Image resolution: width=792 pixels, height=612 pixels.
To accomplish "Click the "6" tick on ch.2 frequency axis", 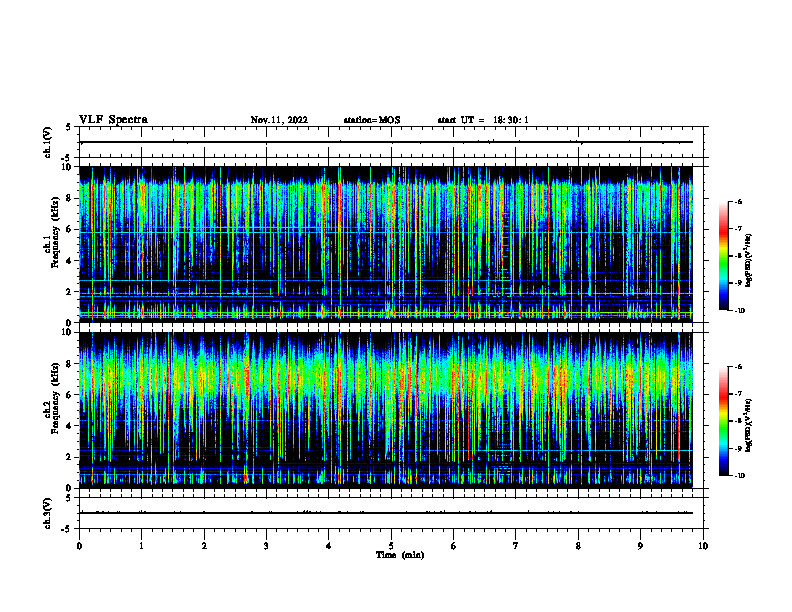I will point(70,395).
